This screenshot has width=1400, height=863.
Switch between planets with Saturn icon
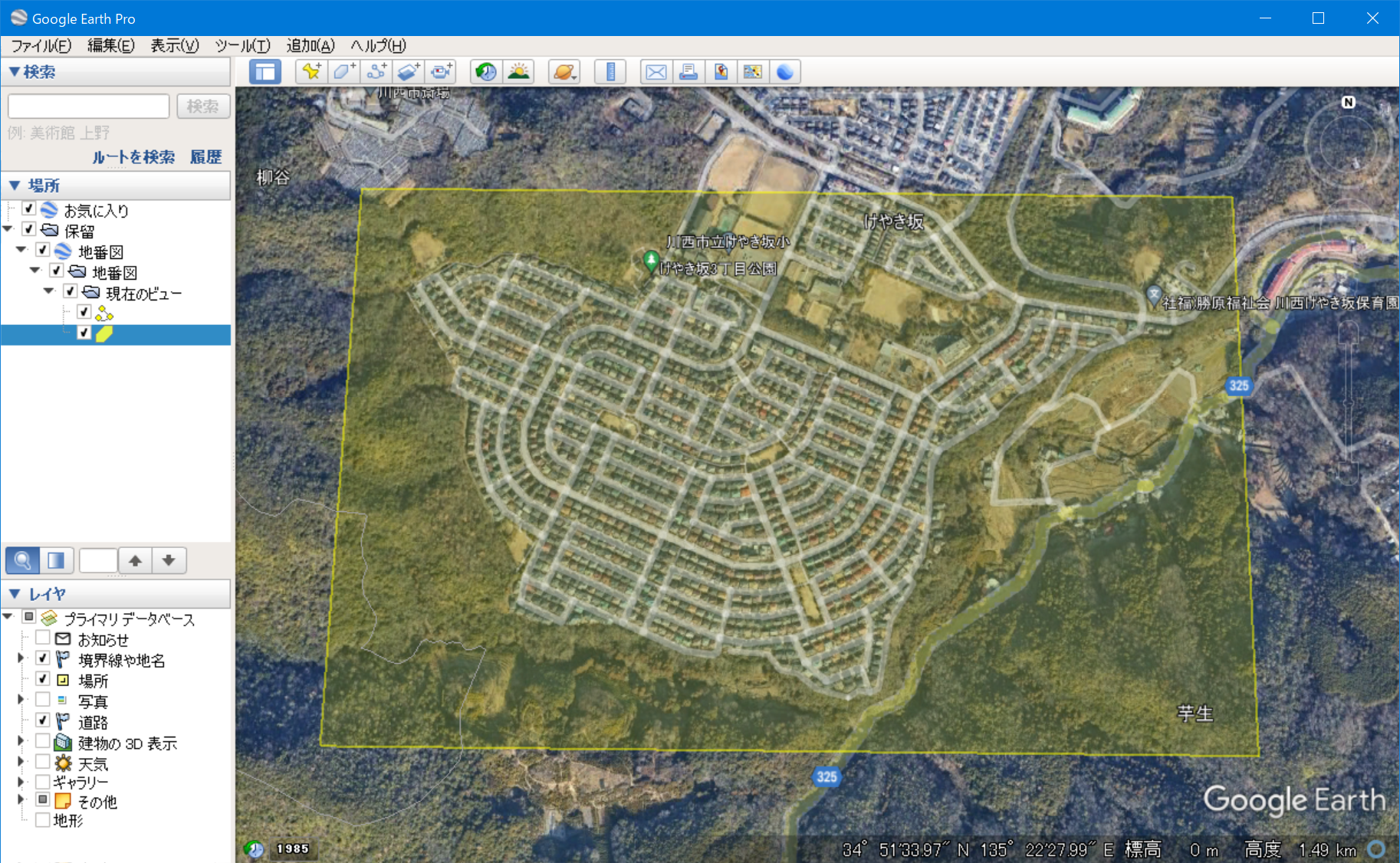pyautogui.click(x=564, y=72)
